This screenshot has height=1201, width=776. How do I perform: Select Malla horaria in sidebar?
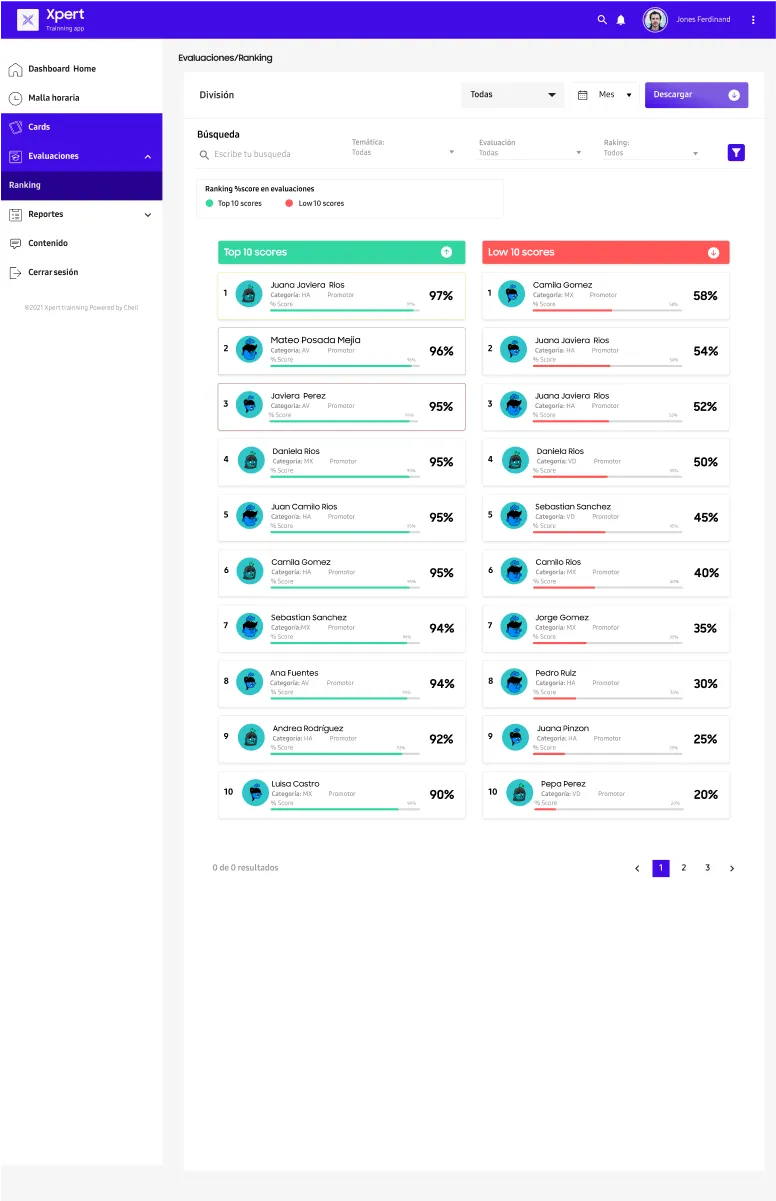click(53, 98)
